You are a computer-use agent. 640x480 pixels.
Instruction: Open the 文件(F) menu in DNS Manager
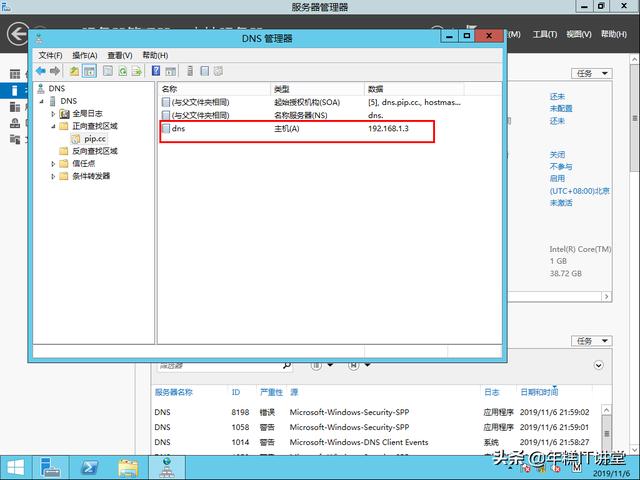click(x=50, y=55)
